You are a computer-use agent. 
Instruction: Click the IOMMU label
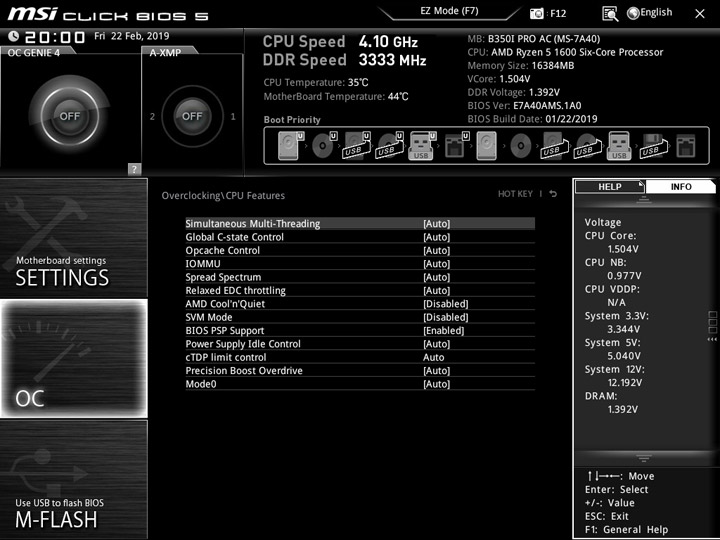(x=202, y=264)
